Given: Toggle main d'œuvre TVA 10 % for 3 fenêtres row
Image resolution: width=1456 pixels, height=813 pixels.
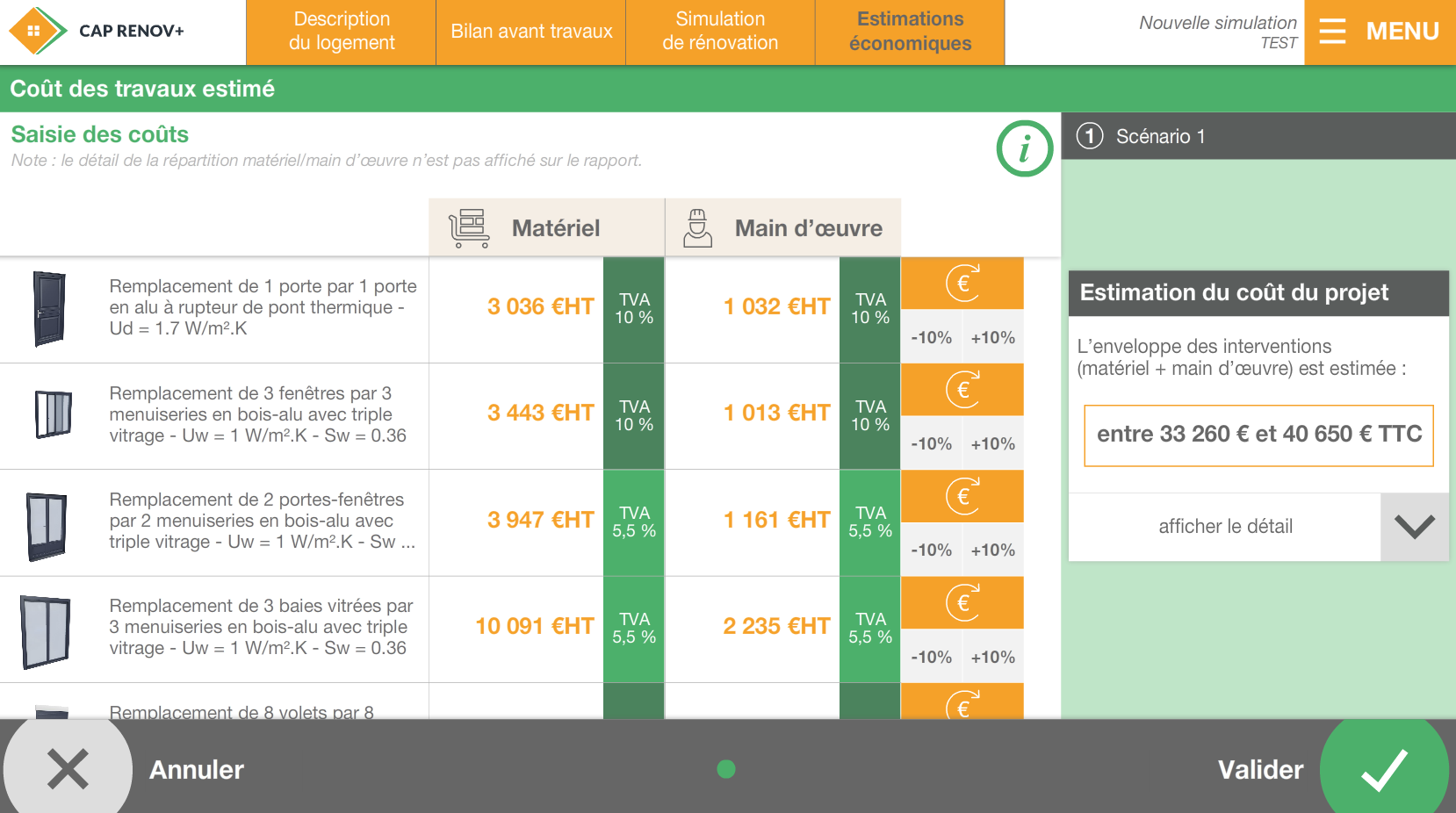Looking at the screenshot, I should [870, 416].
